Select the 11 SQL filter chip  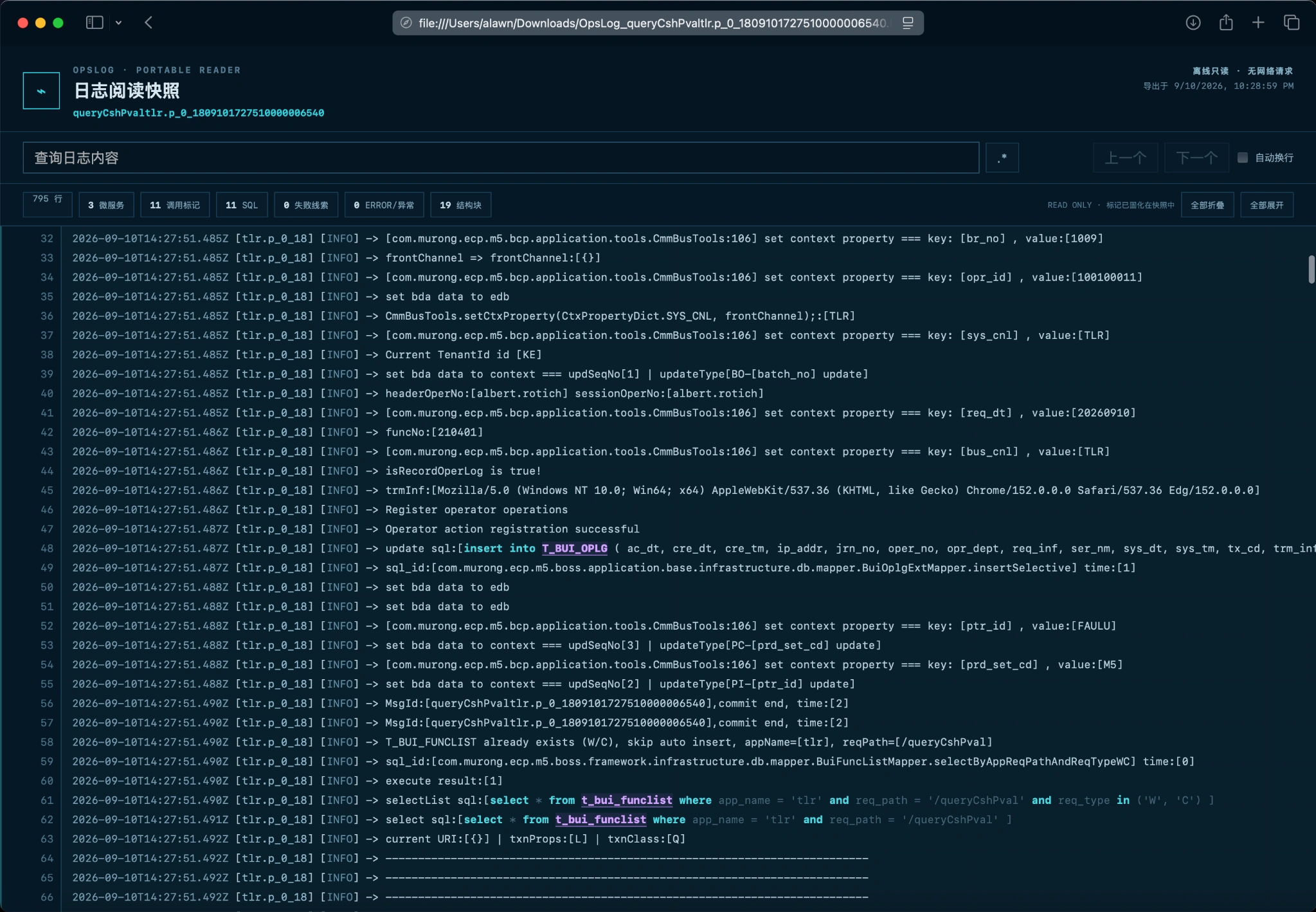[242, 205]
